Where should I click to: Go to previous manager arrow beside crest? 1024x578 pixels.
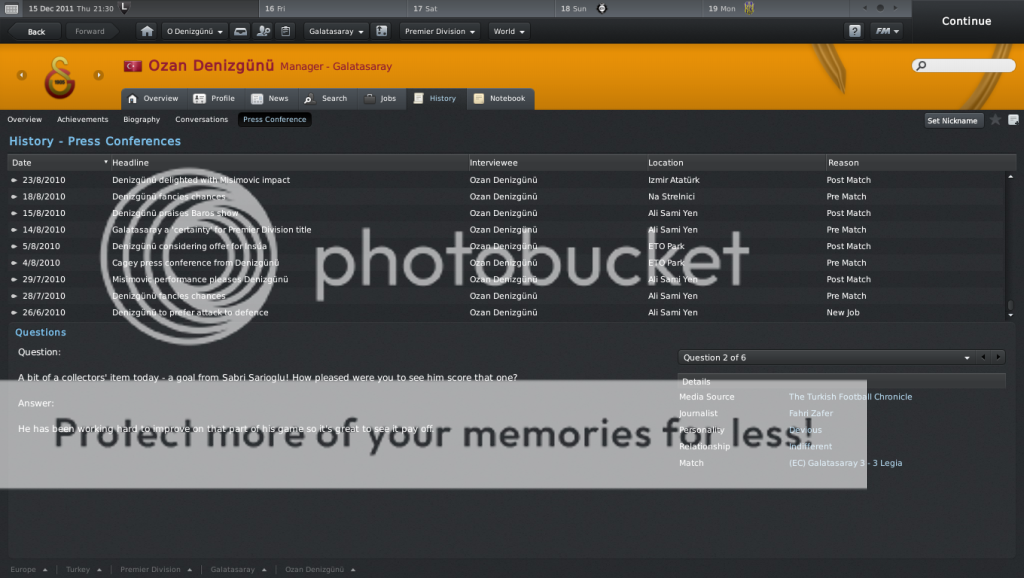22,75
